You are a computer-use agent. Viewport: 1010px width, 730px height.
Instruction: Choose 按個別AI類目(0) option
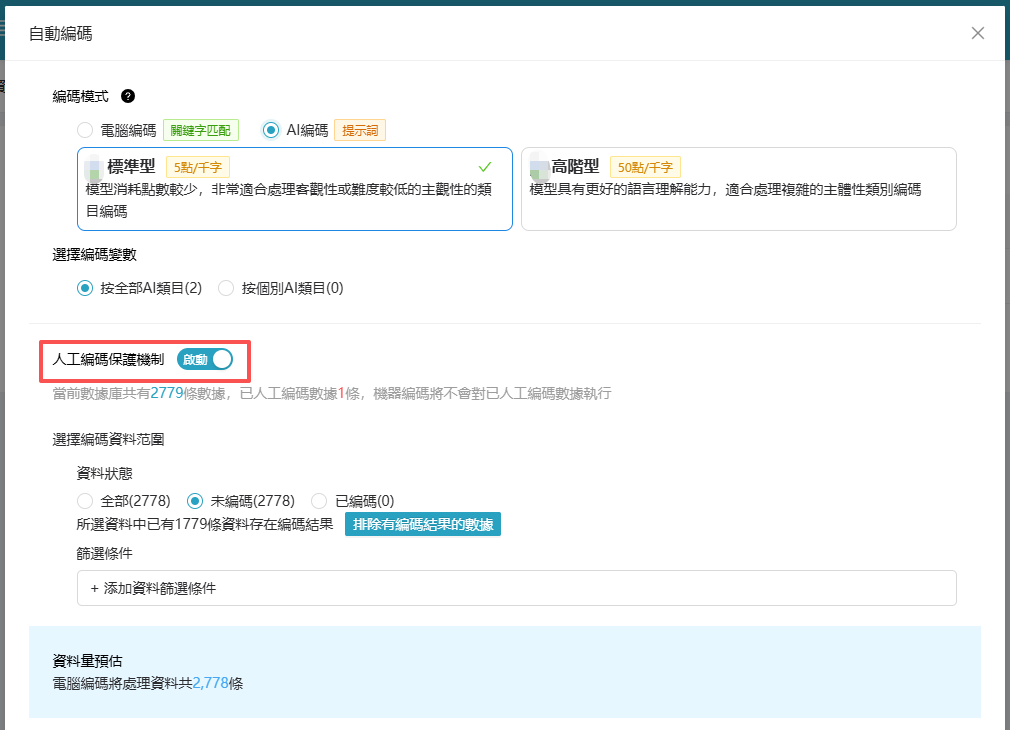click(226, 288)
